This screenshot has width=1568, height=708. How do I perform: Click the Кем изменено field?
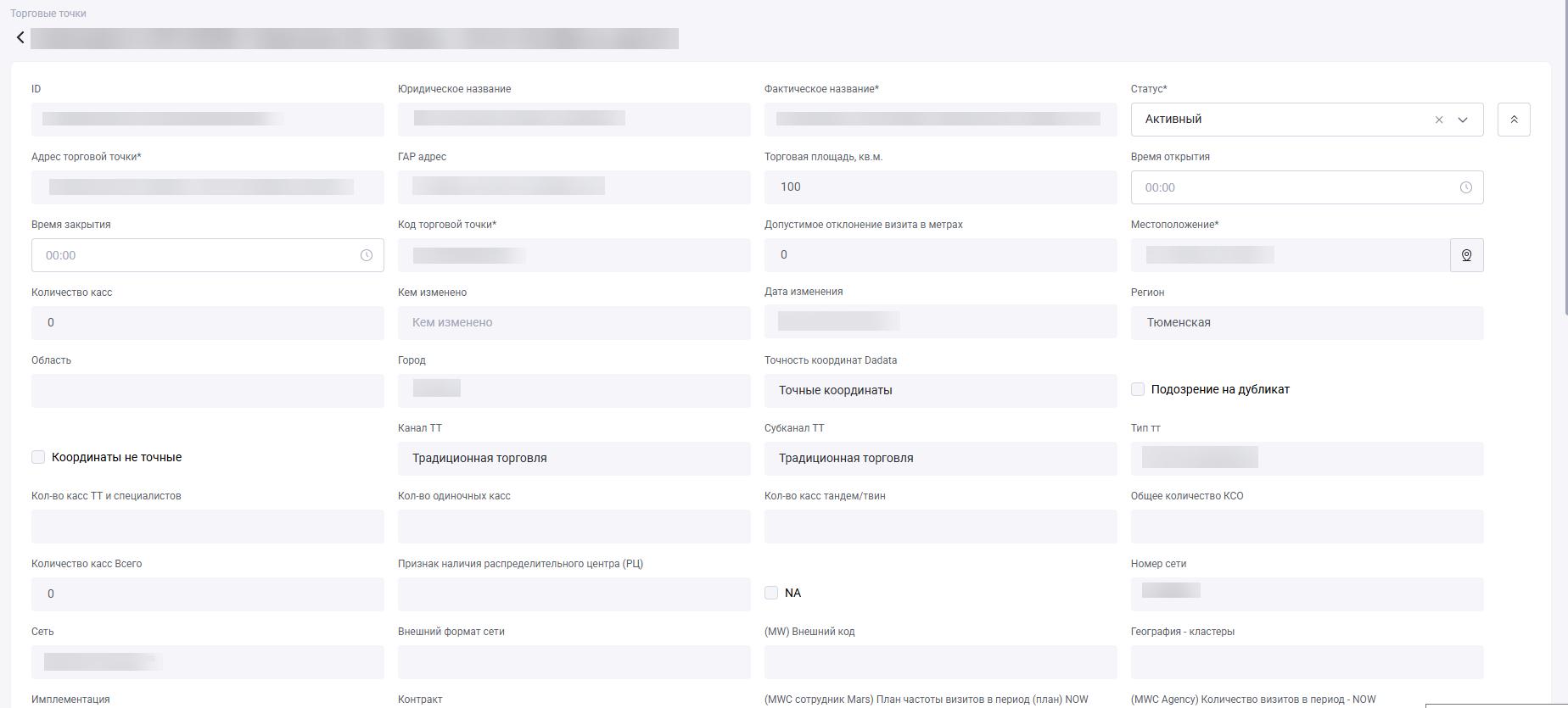[x=574, y=323]
